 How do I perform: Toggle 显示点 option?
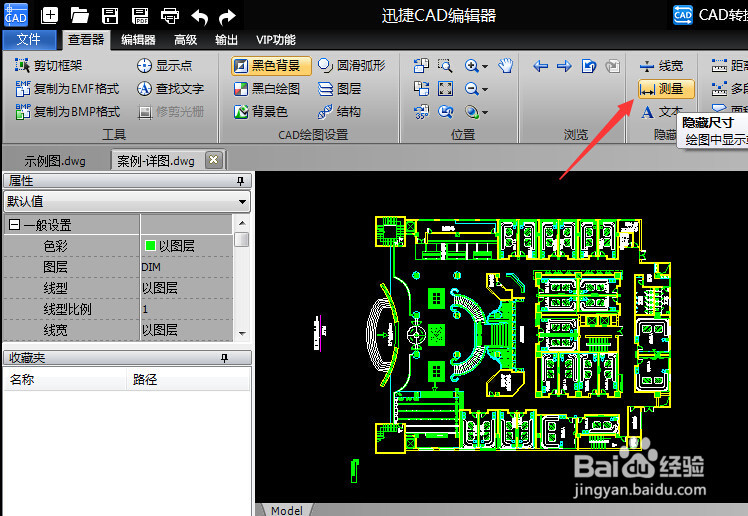click(x=165, y=65)
